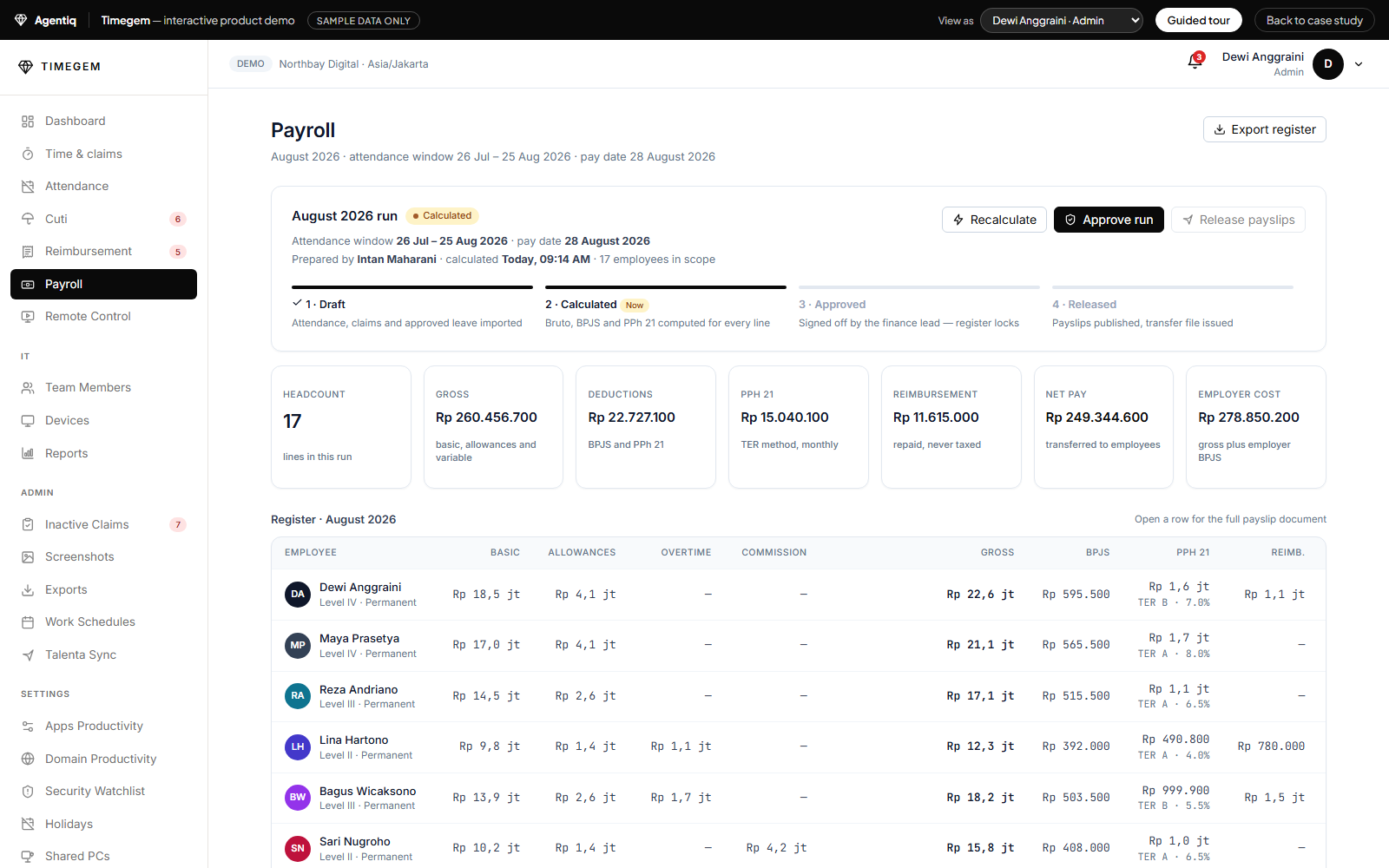Click the Team Members people icon
This screenshot has width=1389, height=868.
tap(28, 388)
